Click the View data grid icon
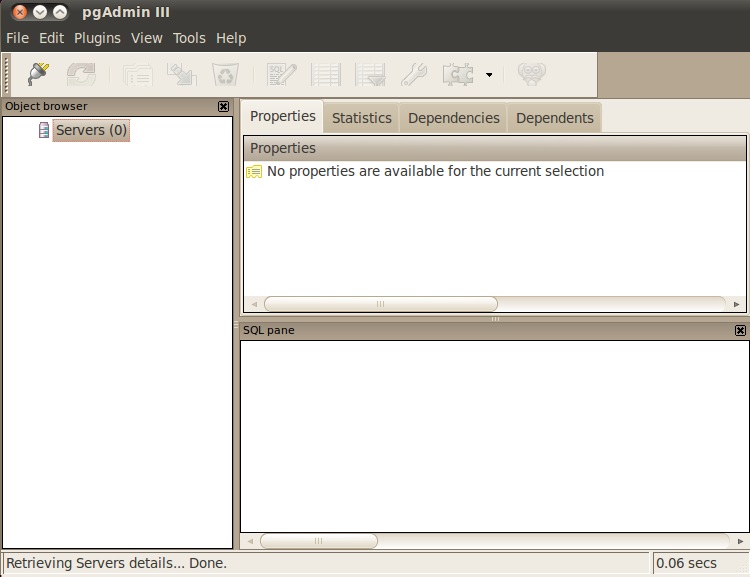Viewport: 750px width, 577px height. pyautogui.click(x=326, y=75)
